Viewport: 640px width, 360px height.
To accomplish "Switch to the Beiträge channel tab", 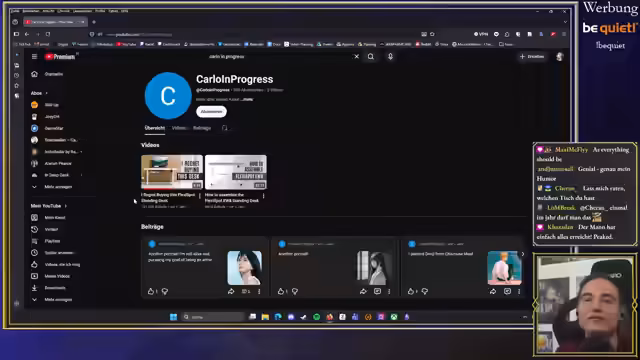I will [x=202, y=128].
